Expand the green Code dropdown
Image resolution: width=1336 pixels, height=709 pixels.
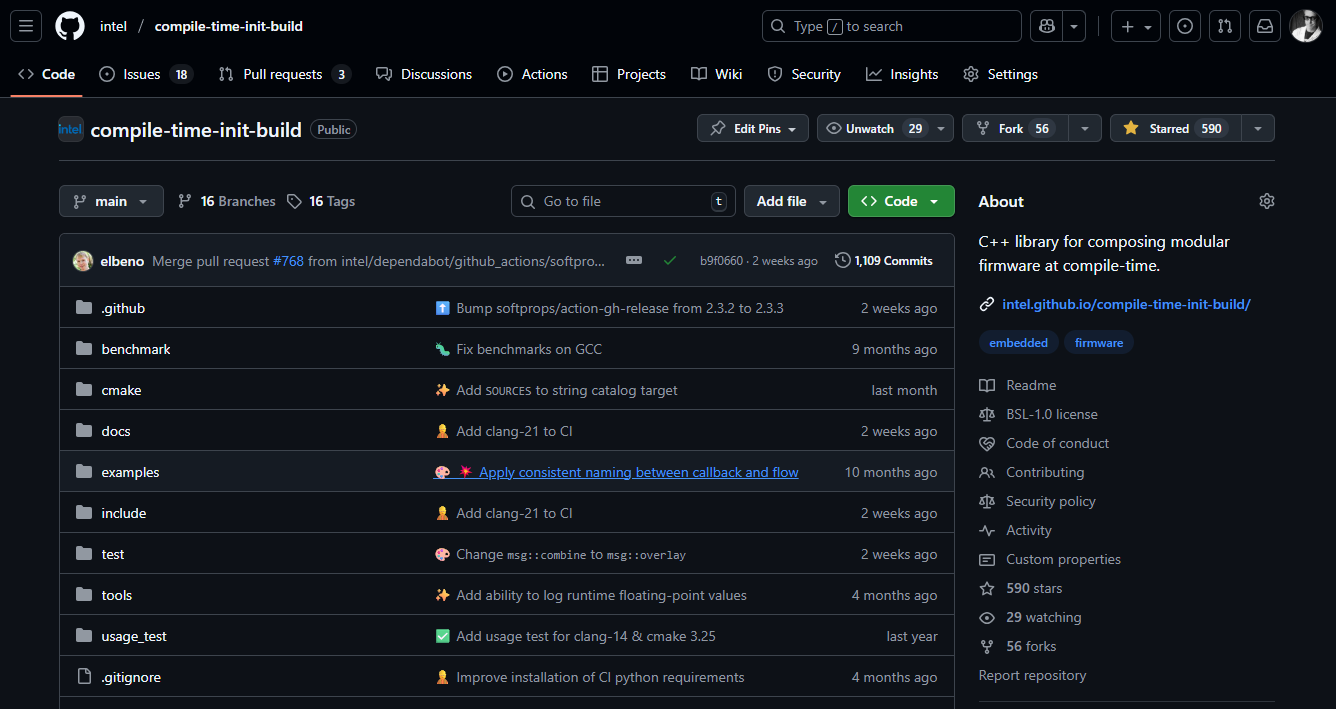[x=900, y=201]
